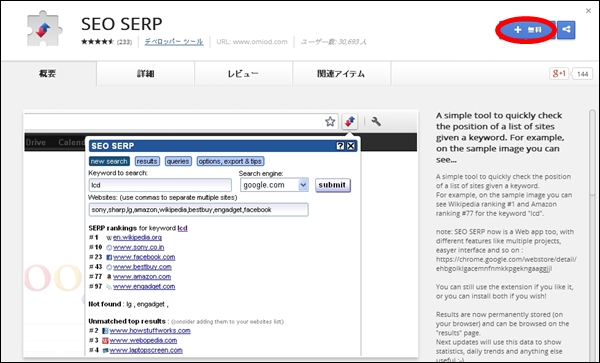Open the レビュー tab
Viewport: 600px width, 363px height.
tap(243, 73)
